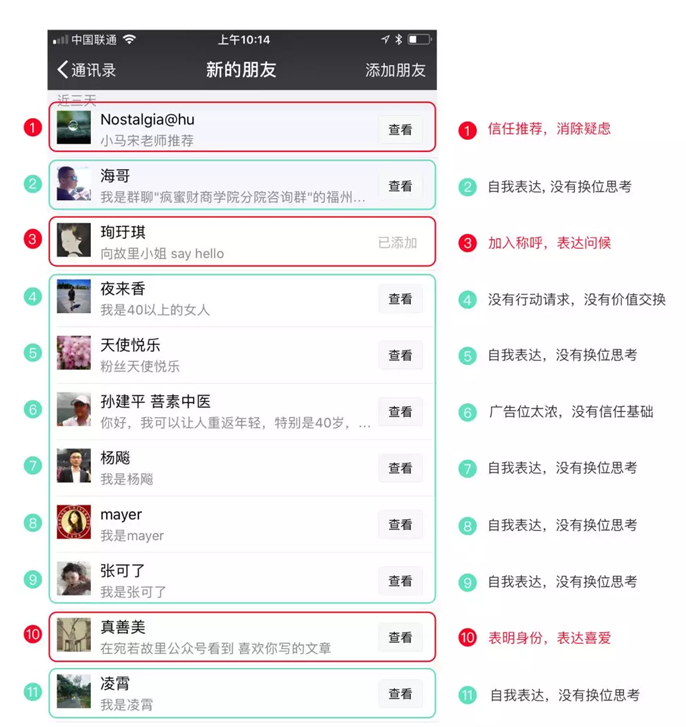Tap the Nostalgia@hu avatar image
The image size is (686, 727).
point(74,127)
